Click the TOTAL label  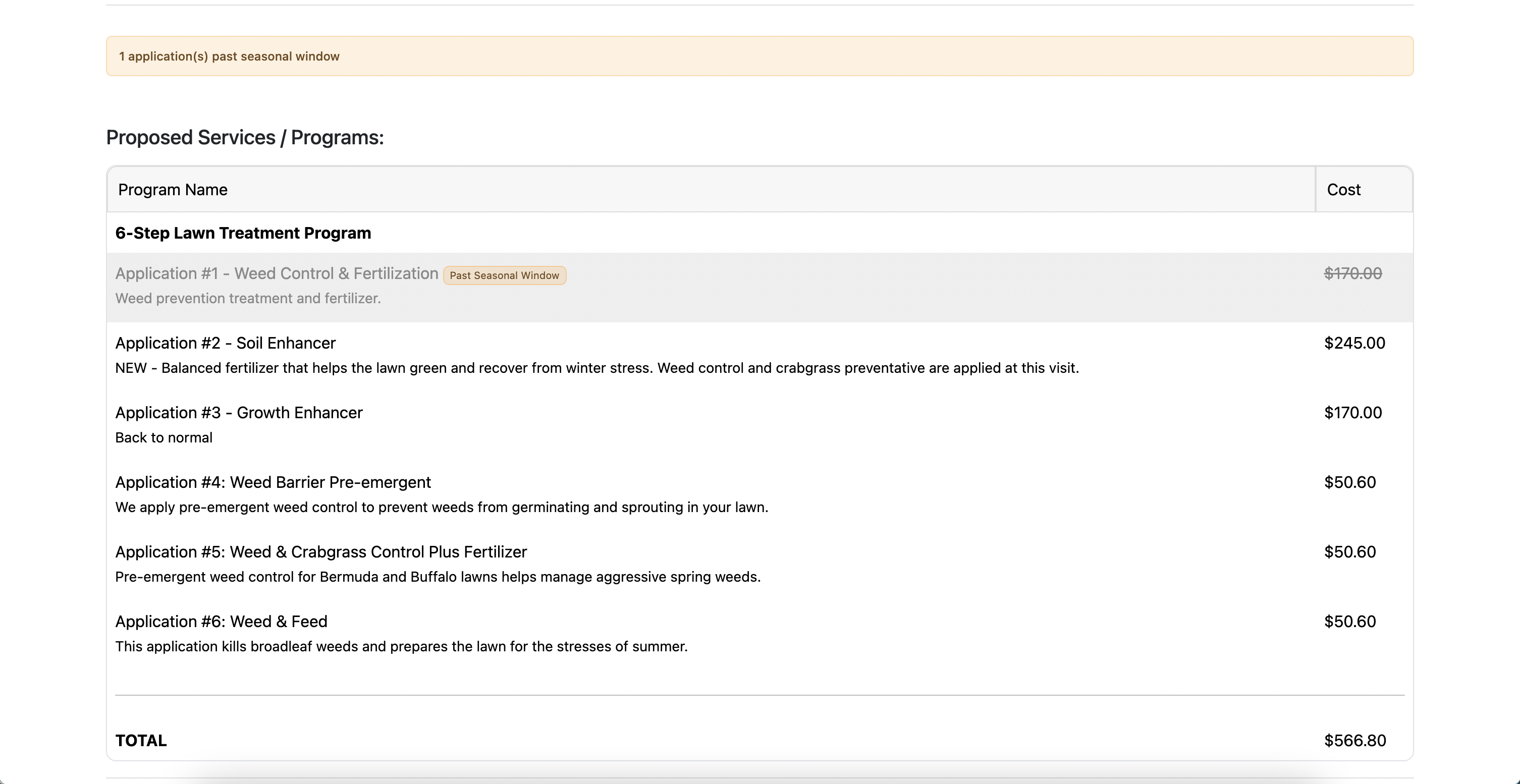coord(141,740)
